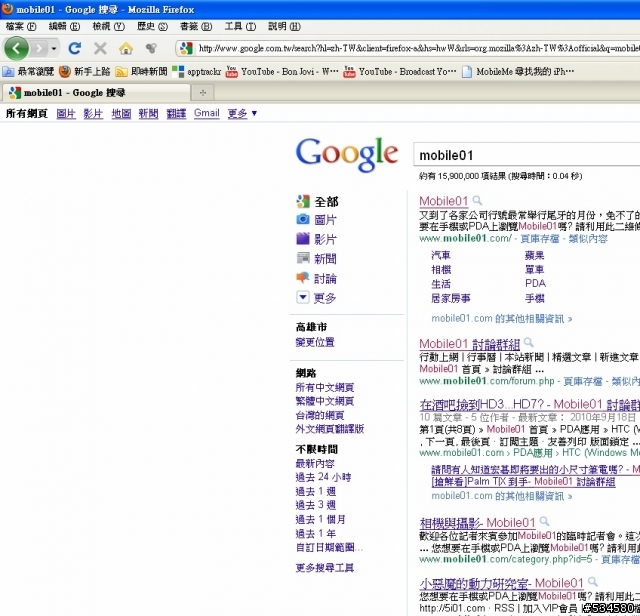Click the Stop loading X icon
640x616 pixels.
(x=100, y=49)
